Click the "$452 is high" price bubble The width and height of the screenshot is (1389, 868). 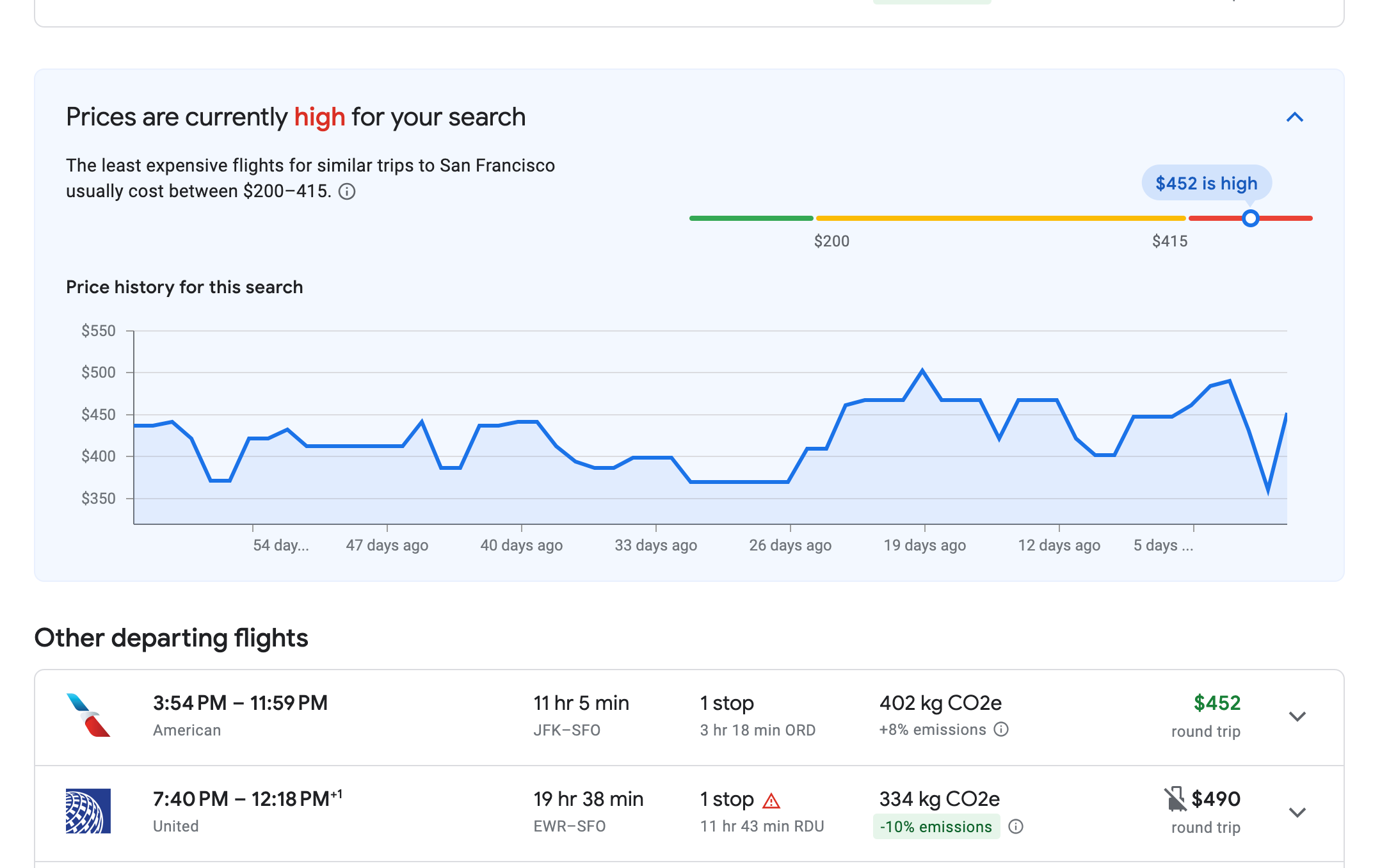1206,184
